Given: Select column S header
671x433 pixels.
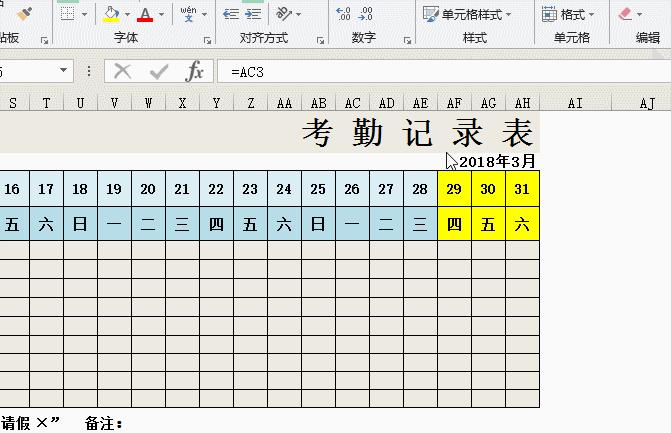Looking at the screenshot, I should [x=13, y=103].
